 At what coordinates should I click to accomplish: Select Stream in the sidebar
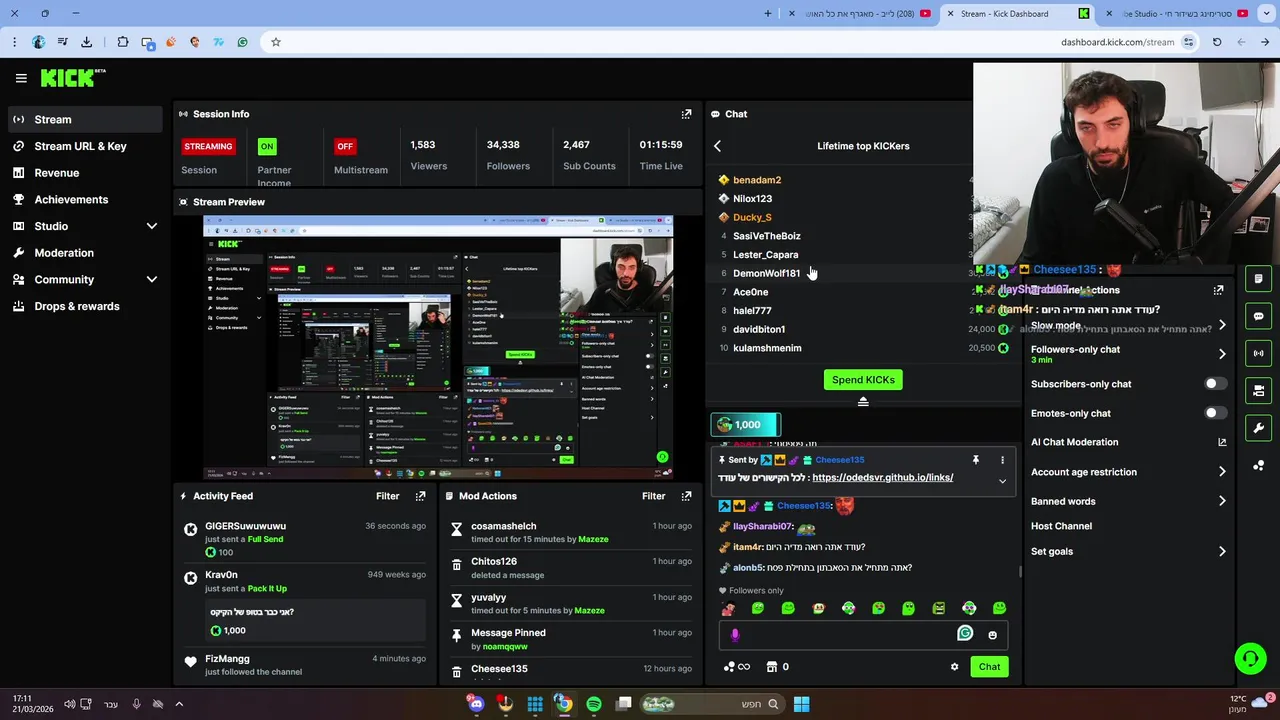point(85,119)
